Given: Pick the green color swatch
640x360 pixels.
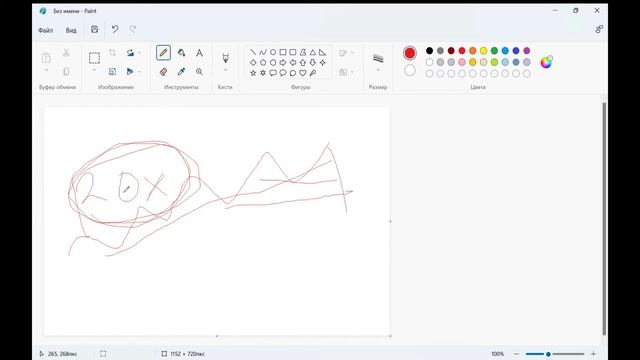Looking at the screenshot, I should pos(494,51).
